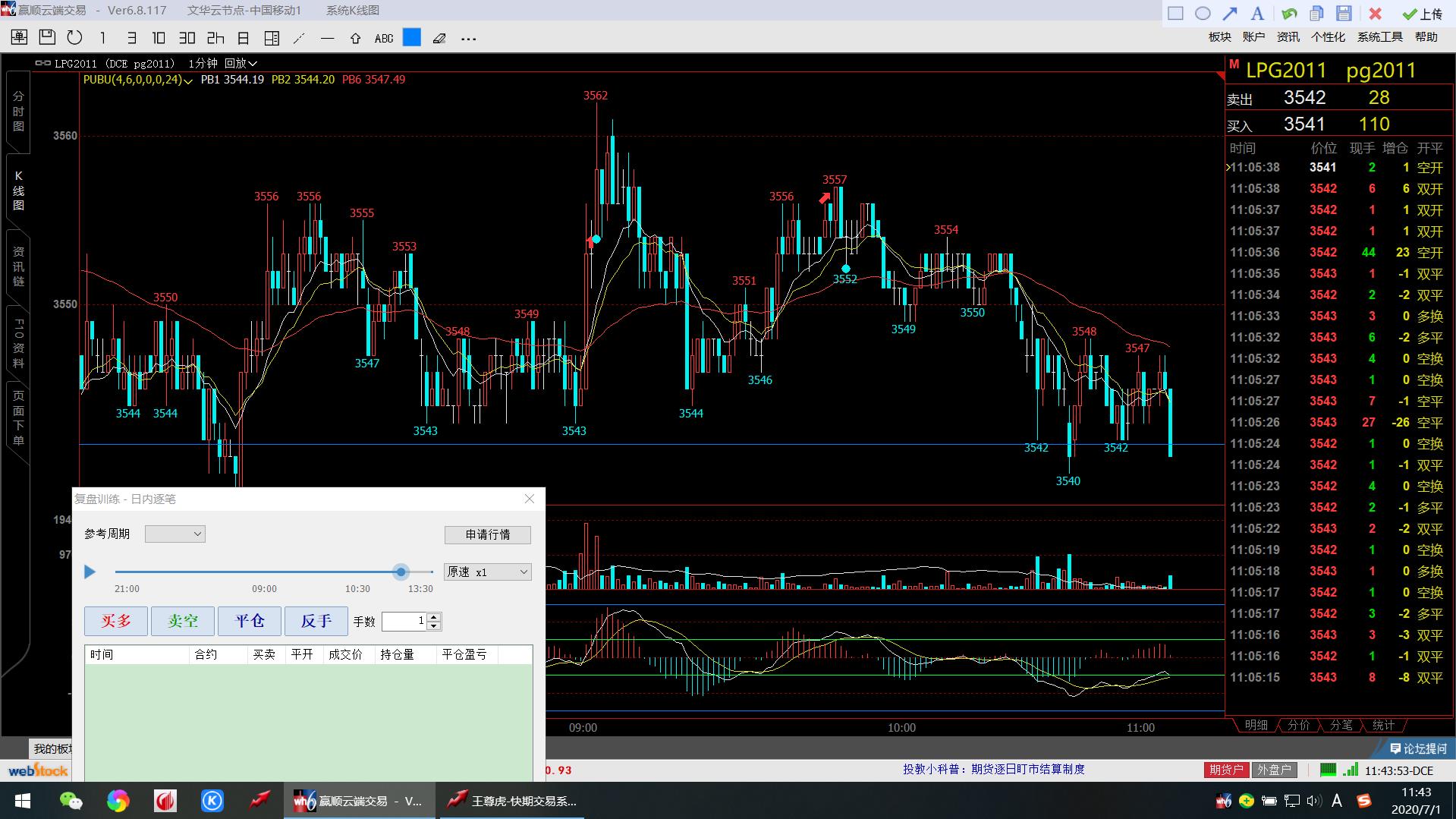
Task: Click the copy-to-clipboard icon in annotation bar
Action: [x=1316, y=13]
